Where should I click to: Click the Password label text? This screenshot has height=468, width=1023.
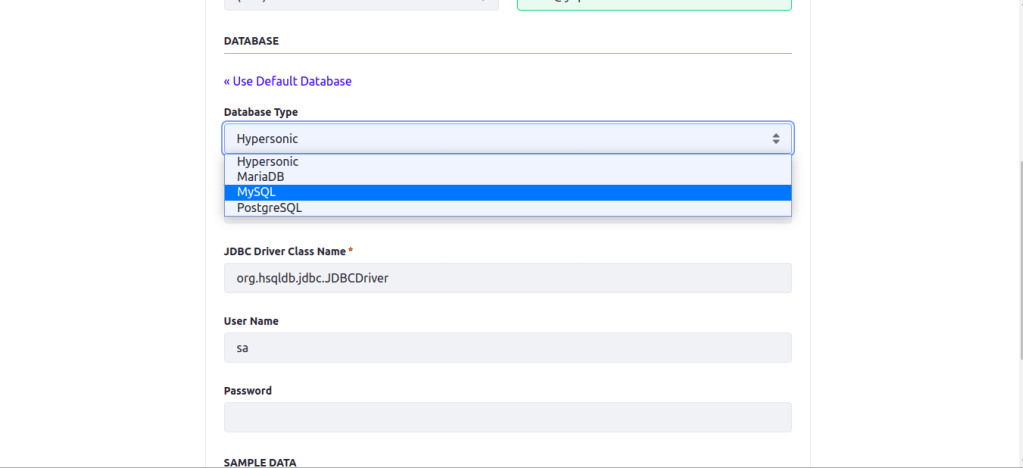pyautogui.click(x=247, y=391)
